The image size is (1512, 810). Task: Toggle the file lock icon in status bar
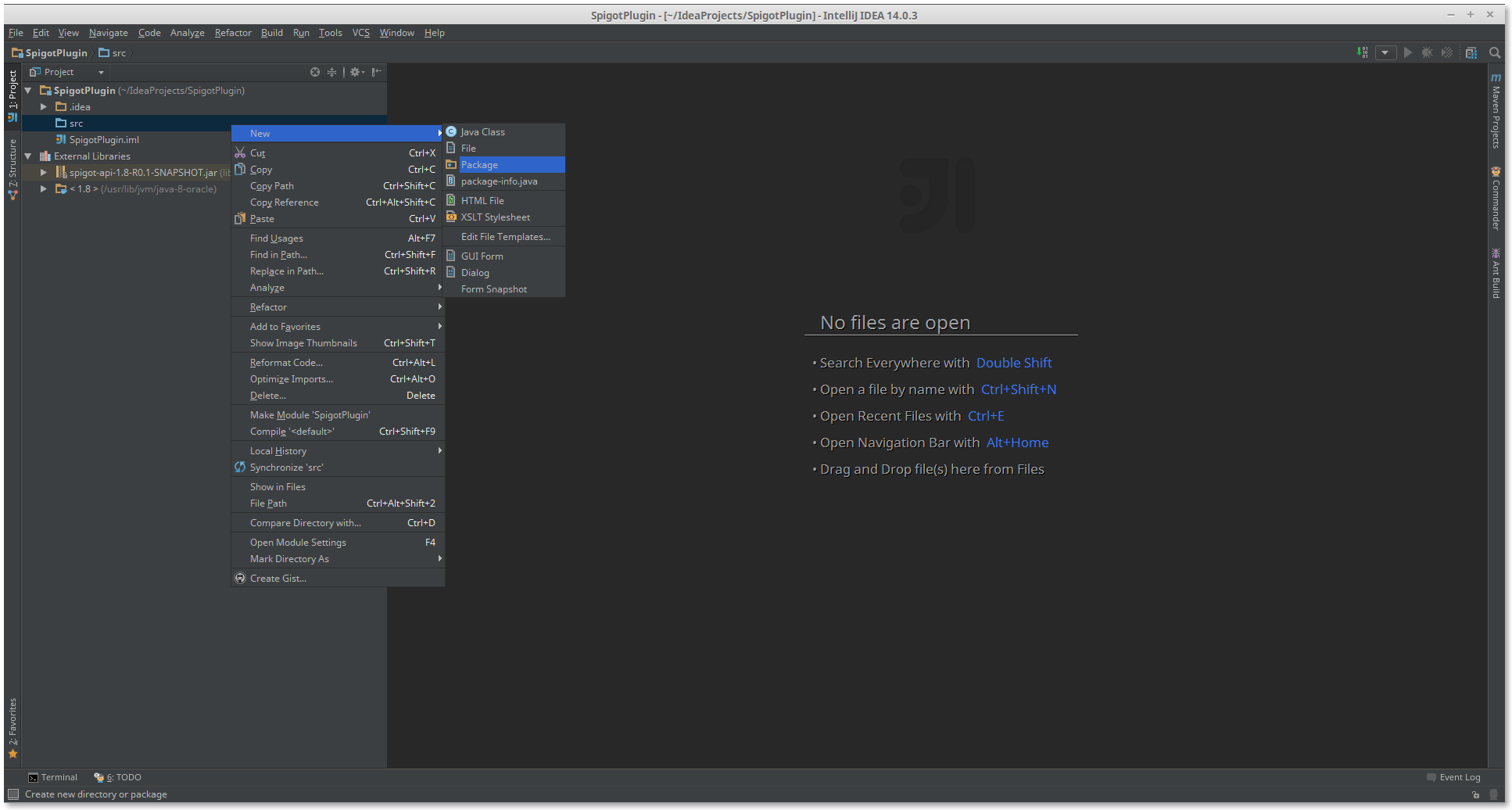pyautogui.click(x=1476, y=794)
